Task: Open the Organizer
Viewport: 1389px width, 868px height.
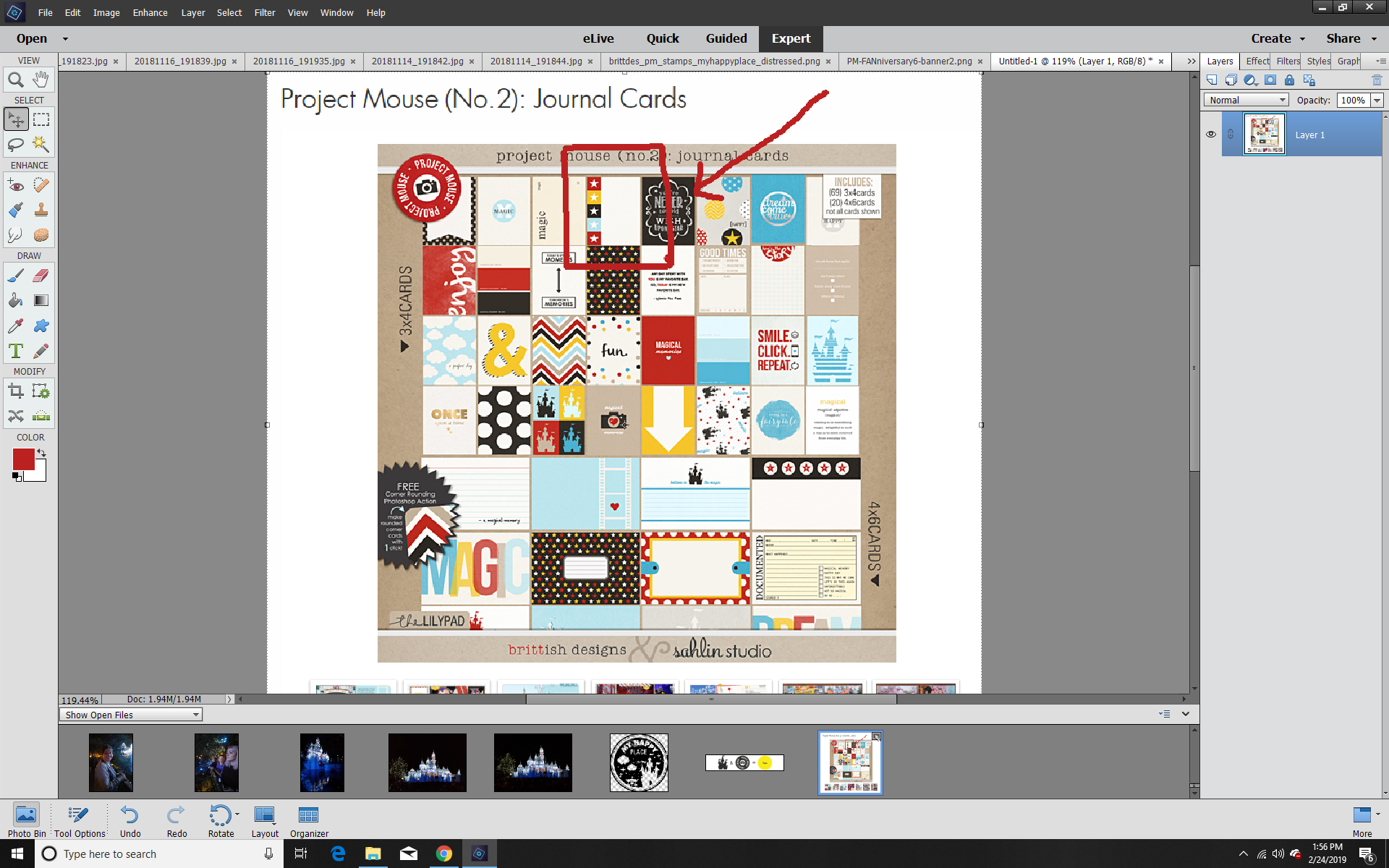Action: tap(309, 820)
